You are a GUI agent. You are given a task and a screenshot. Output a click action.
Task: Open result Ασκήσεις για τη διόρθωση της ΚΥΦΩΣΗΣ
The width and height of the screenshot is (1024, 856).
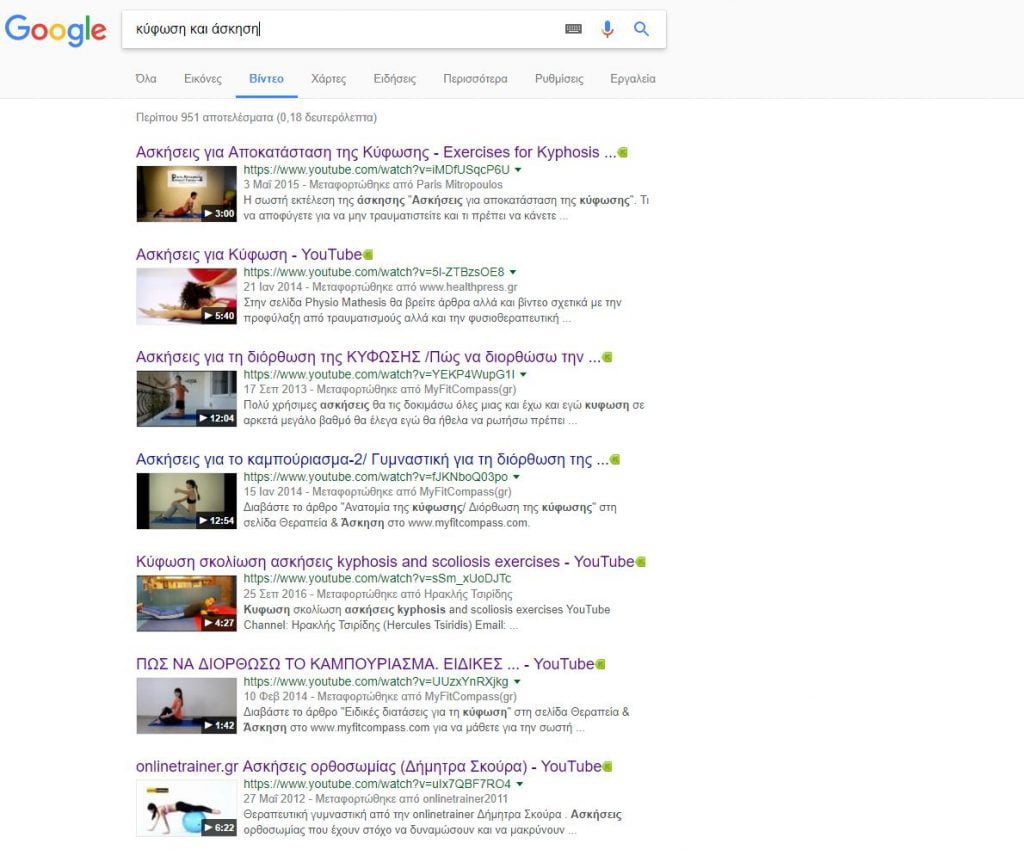pyautogui.click(x=368, y=357)
